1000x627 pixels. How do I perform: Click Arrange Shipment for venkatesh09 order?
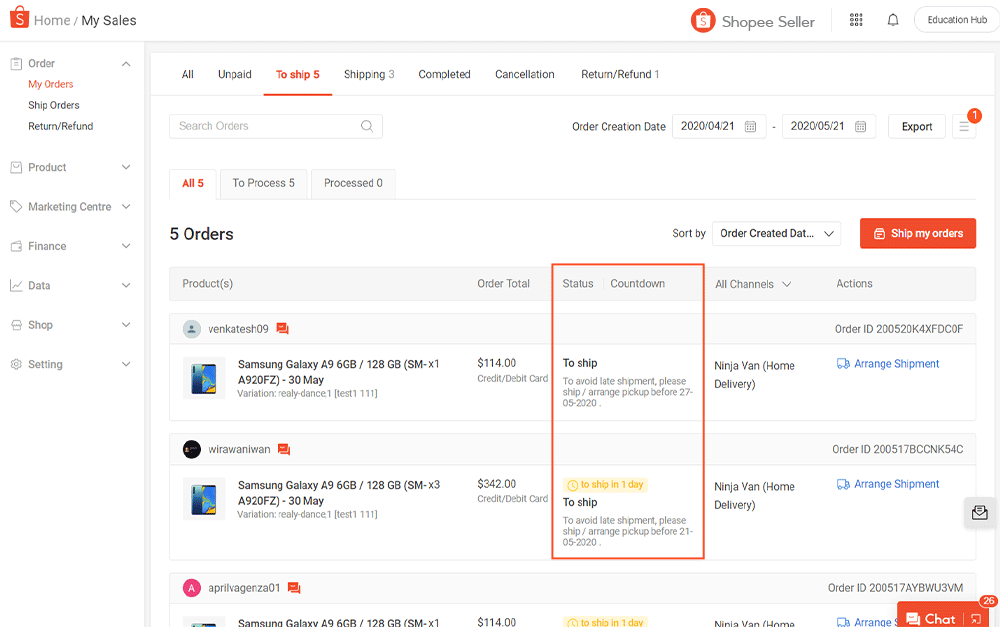(x=888, y=364)
